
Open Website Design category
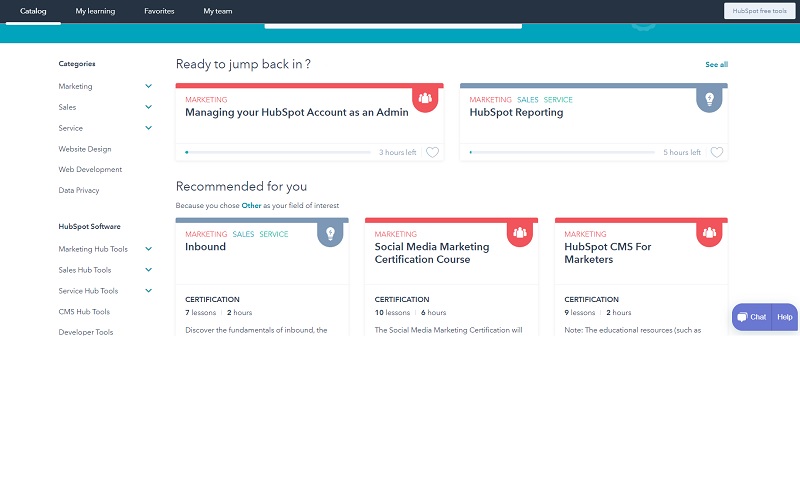point(85,149)
